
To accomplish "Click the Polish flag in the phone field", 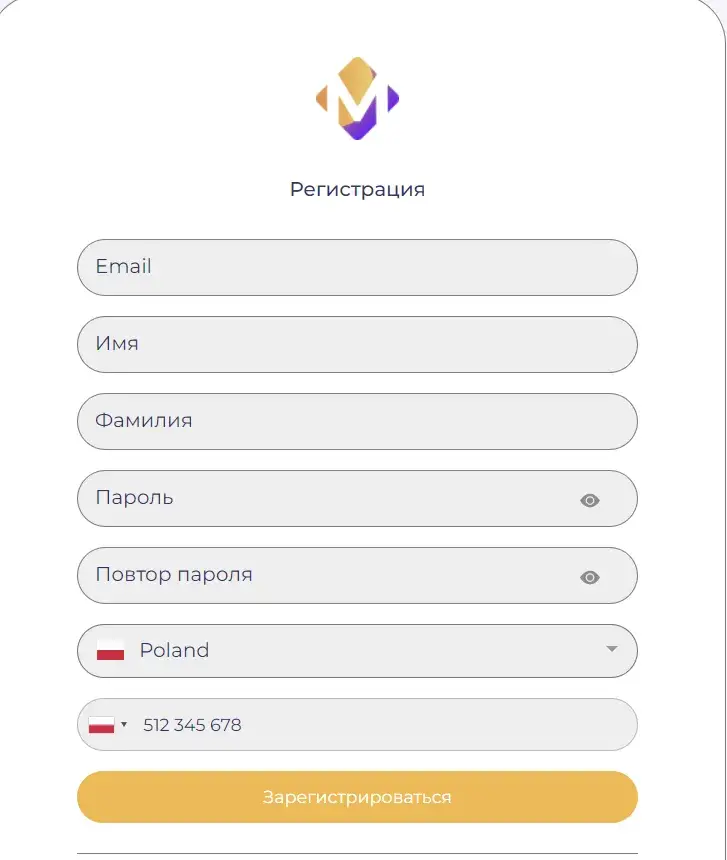I will click(x=101, y=725).
